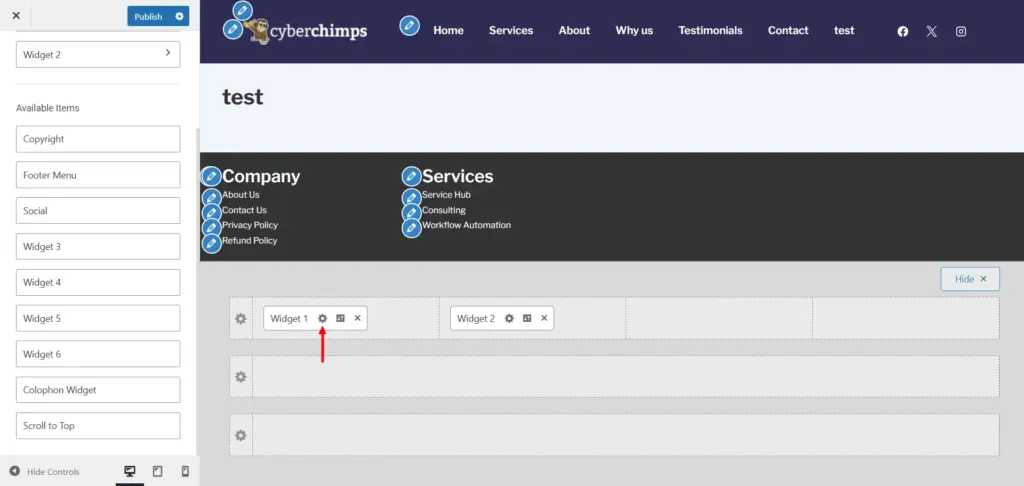Image resolution: width=1024 pixels, height=486 pixels.
Task: Click pencil icon beside About Us
Action: 211,197
